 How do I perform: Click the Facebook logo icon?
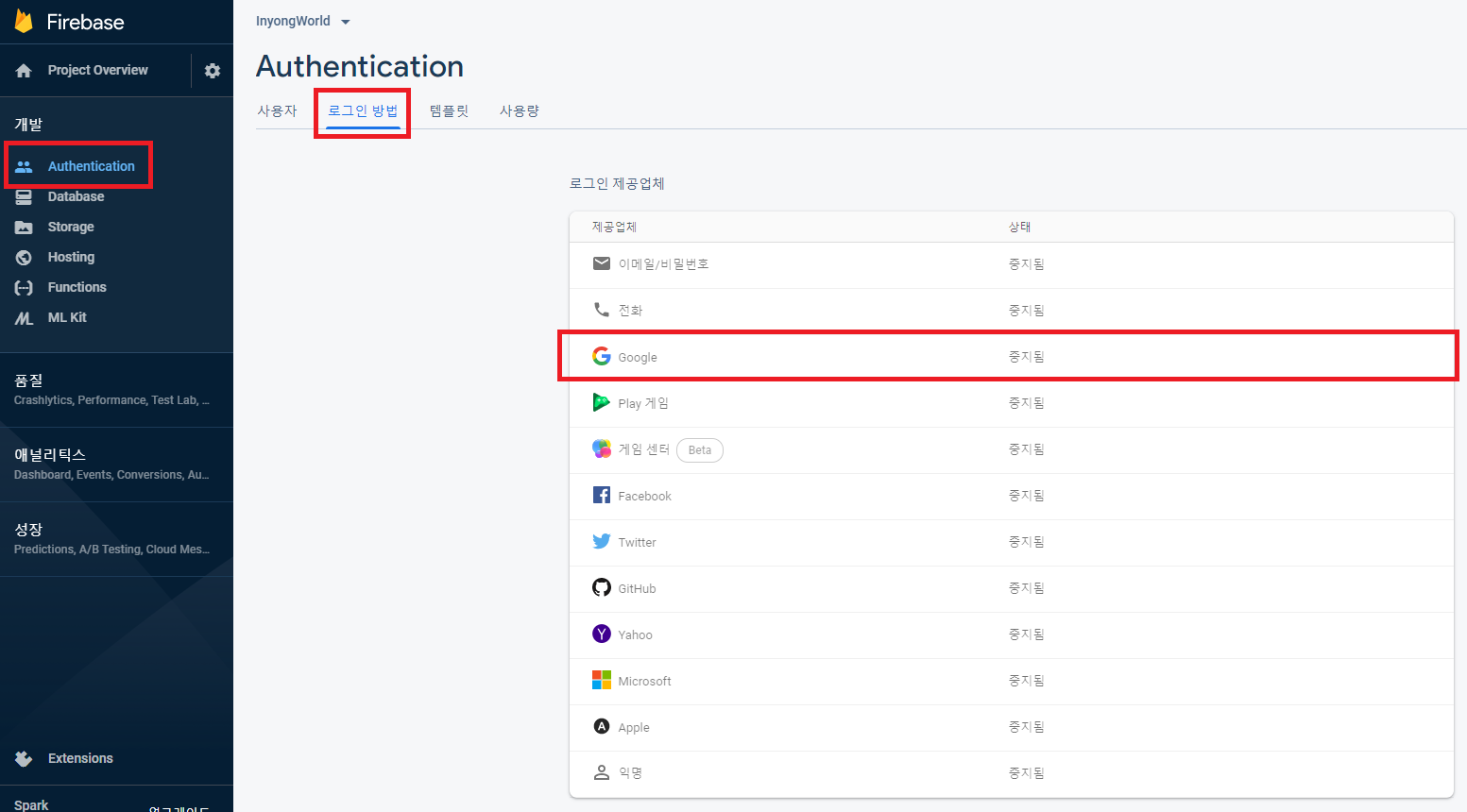point(602,495)
